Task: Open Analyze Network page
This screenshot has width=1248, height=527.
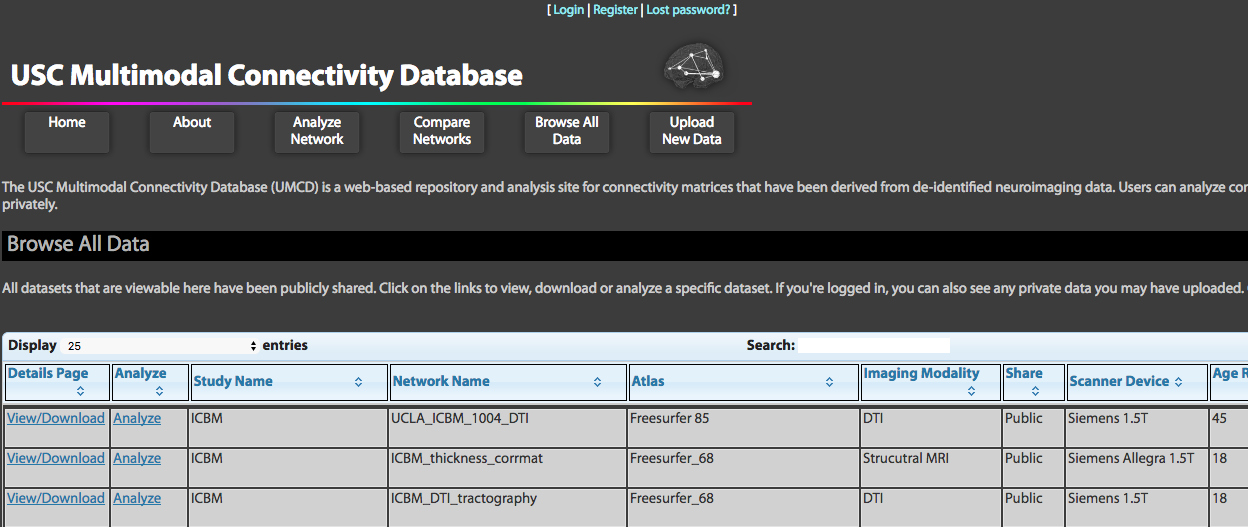Action: pyautogui.click(x=317, y=132)
